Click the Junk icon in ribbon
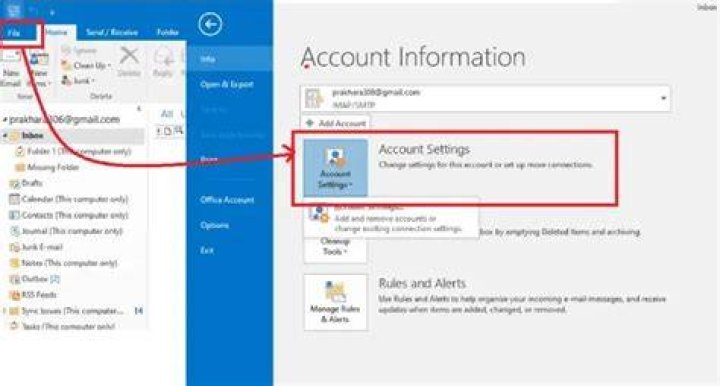Screen dimensions: 720x386 click(78, 81)
